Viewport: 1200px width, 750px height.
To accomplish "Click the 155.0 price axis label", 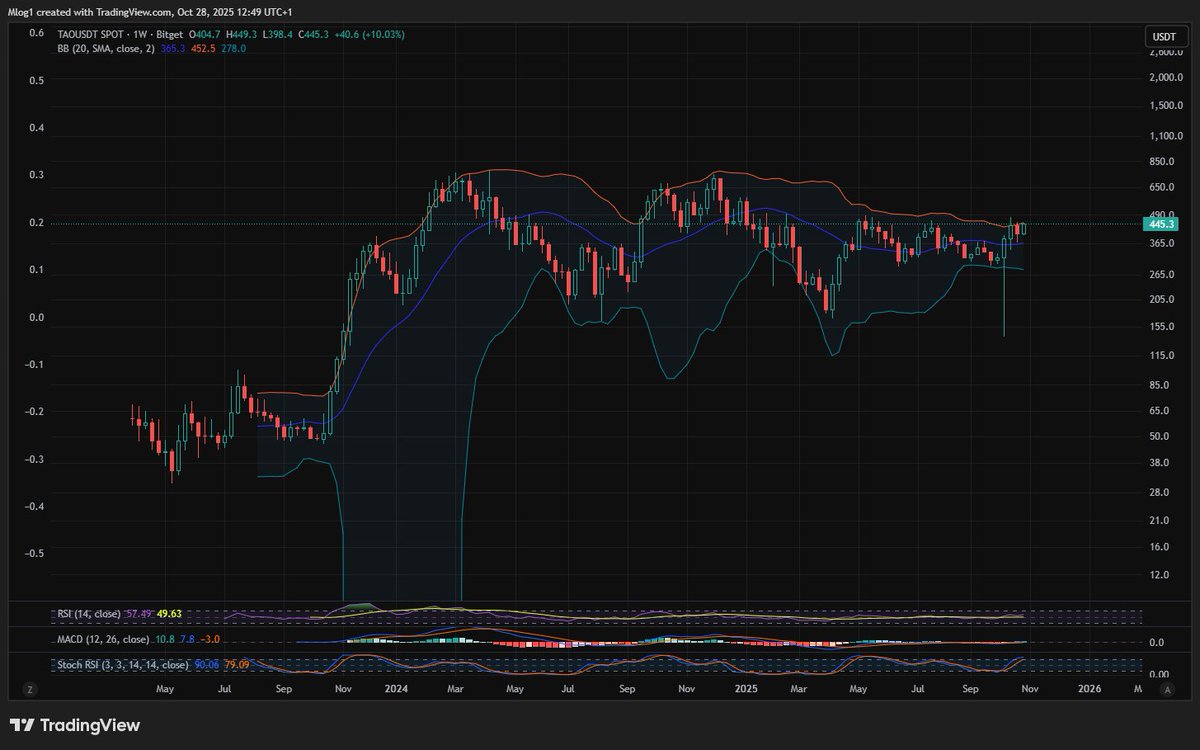I will pos(1160,326).
